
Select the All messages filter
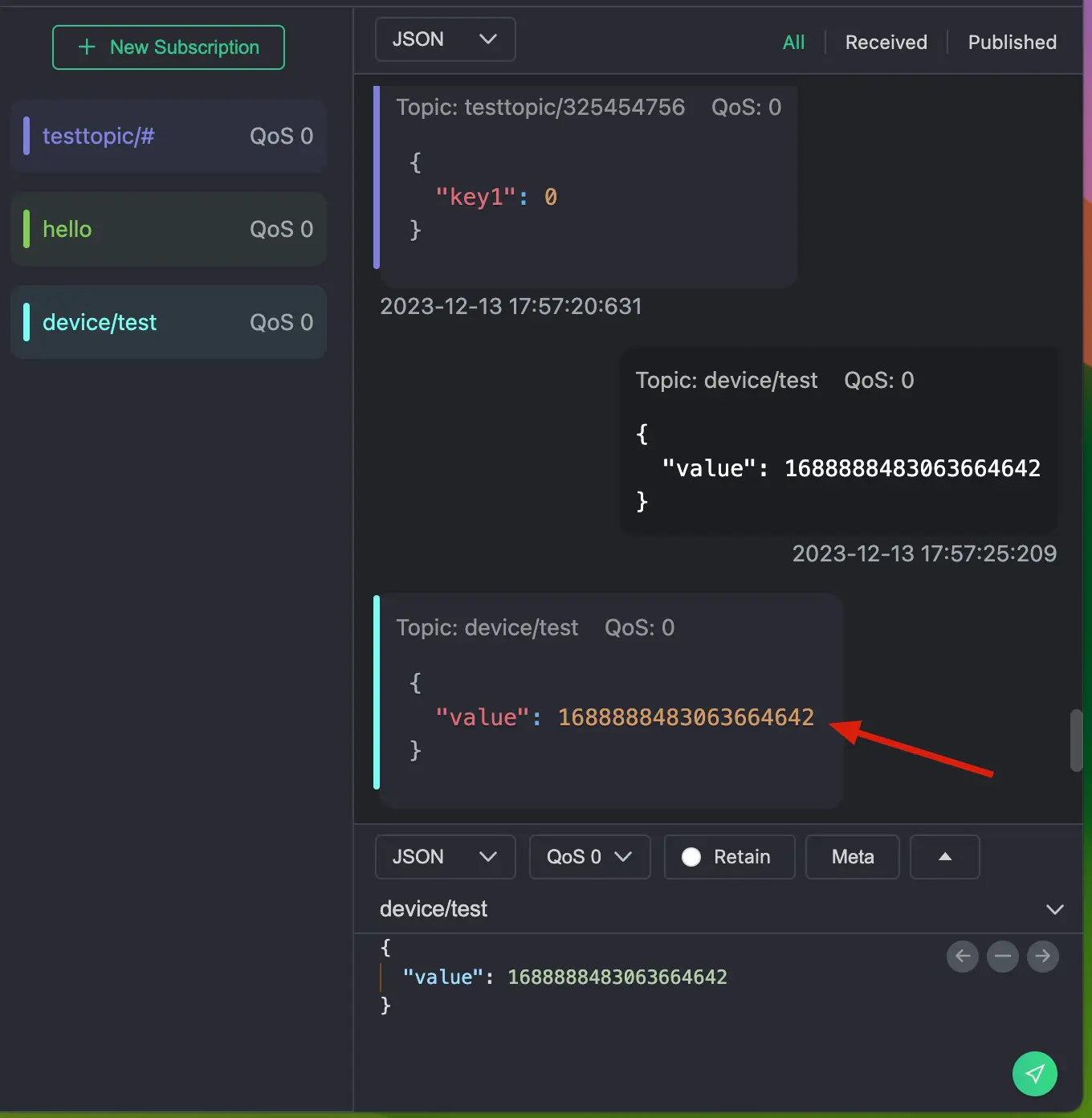pyautogui.click(x=793, y=42)
